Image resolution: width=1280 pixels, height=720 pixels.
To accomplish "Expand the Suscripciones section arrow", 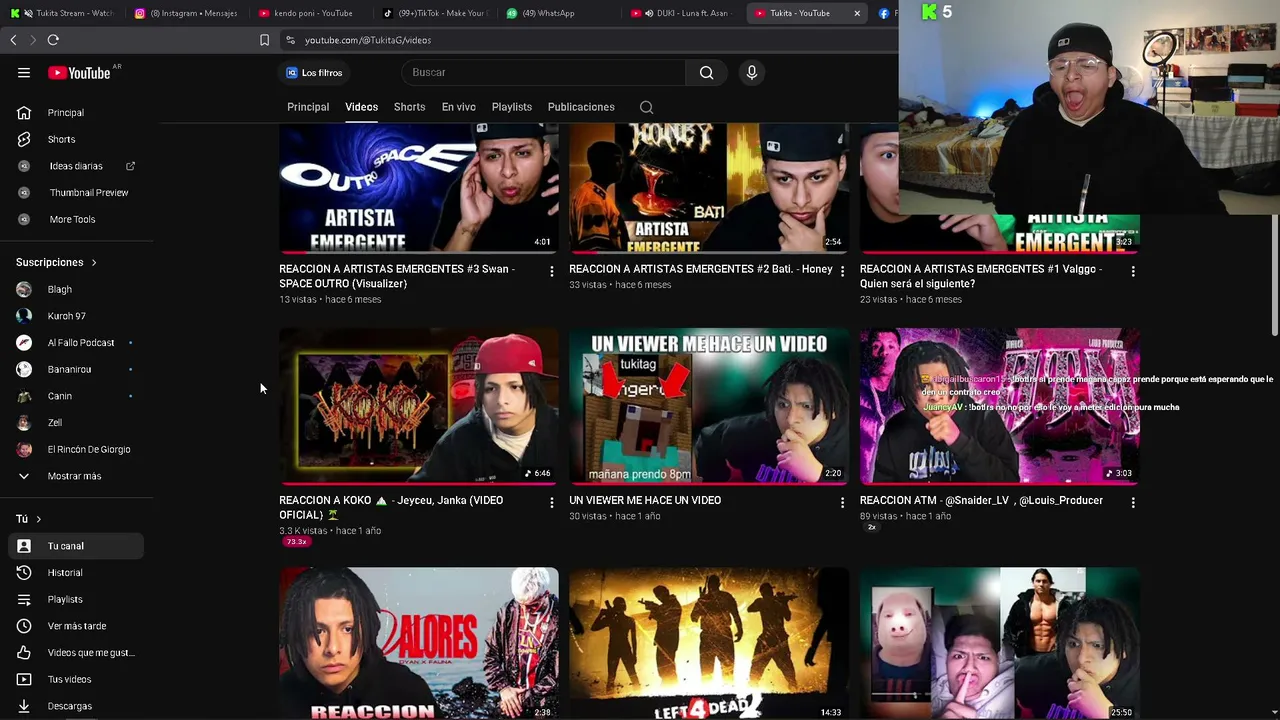I will coord(94,263).
